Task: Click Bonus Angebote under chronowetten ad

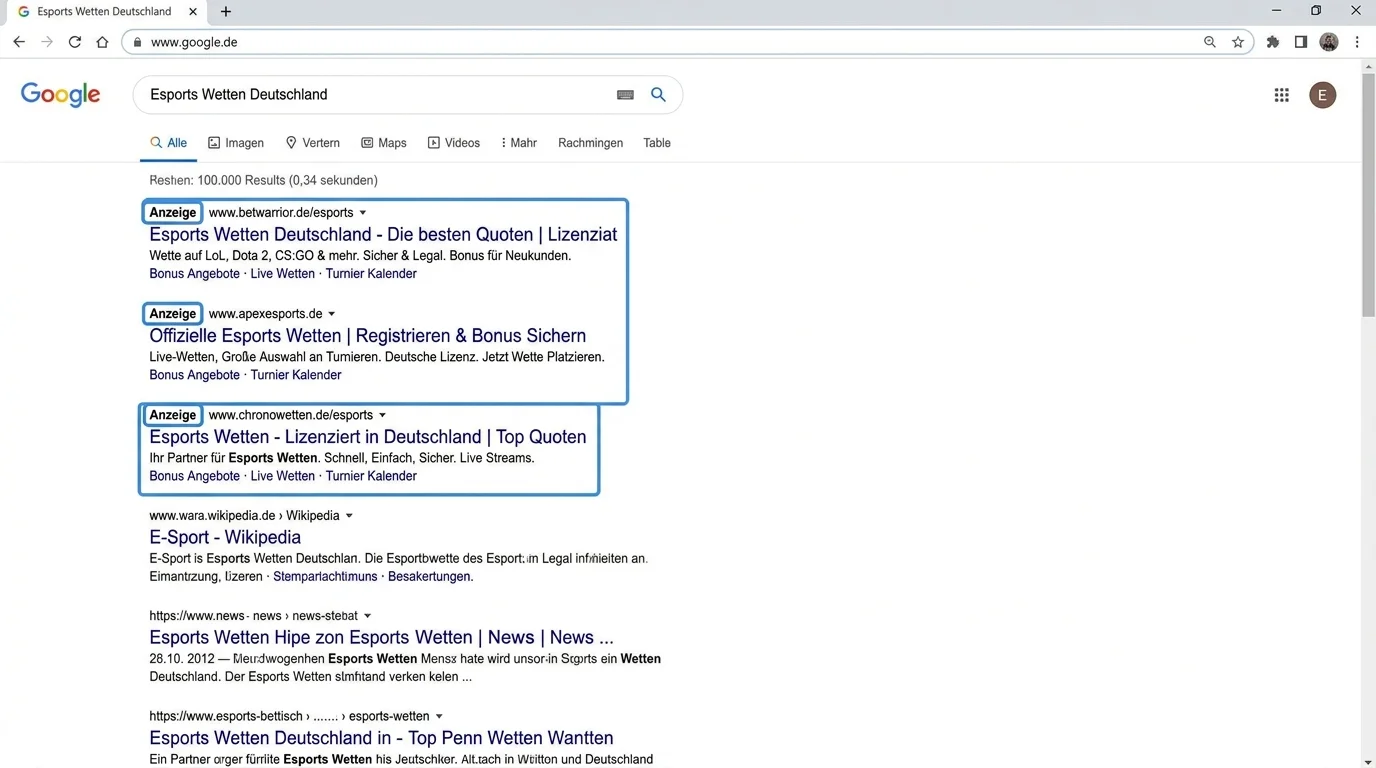Action: pos(195,476)
